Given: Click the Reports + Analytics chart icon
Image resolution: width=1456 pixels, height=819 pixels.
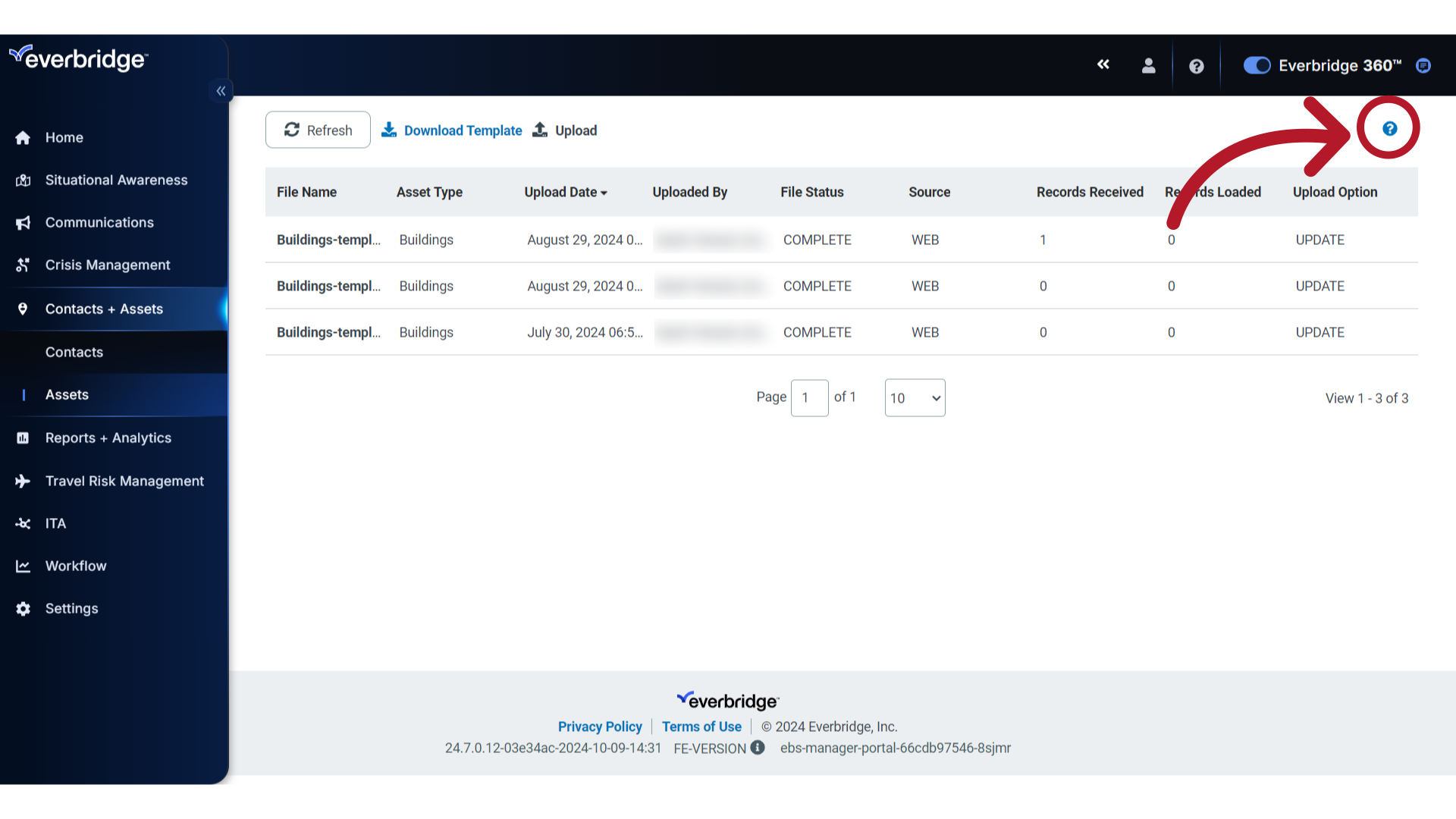Looking at the screenshot, I should (23, 438).
